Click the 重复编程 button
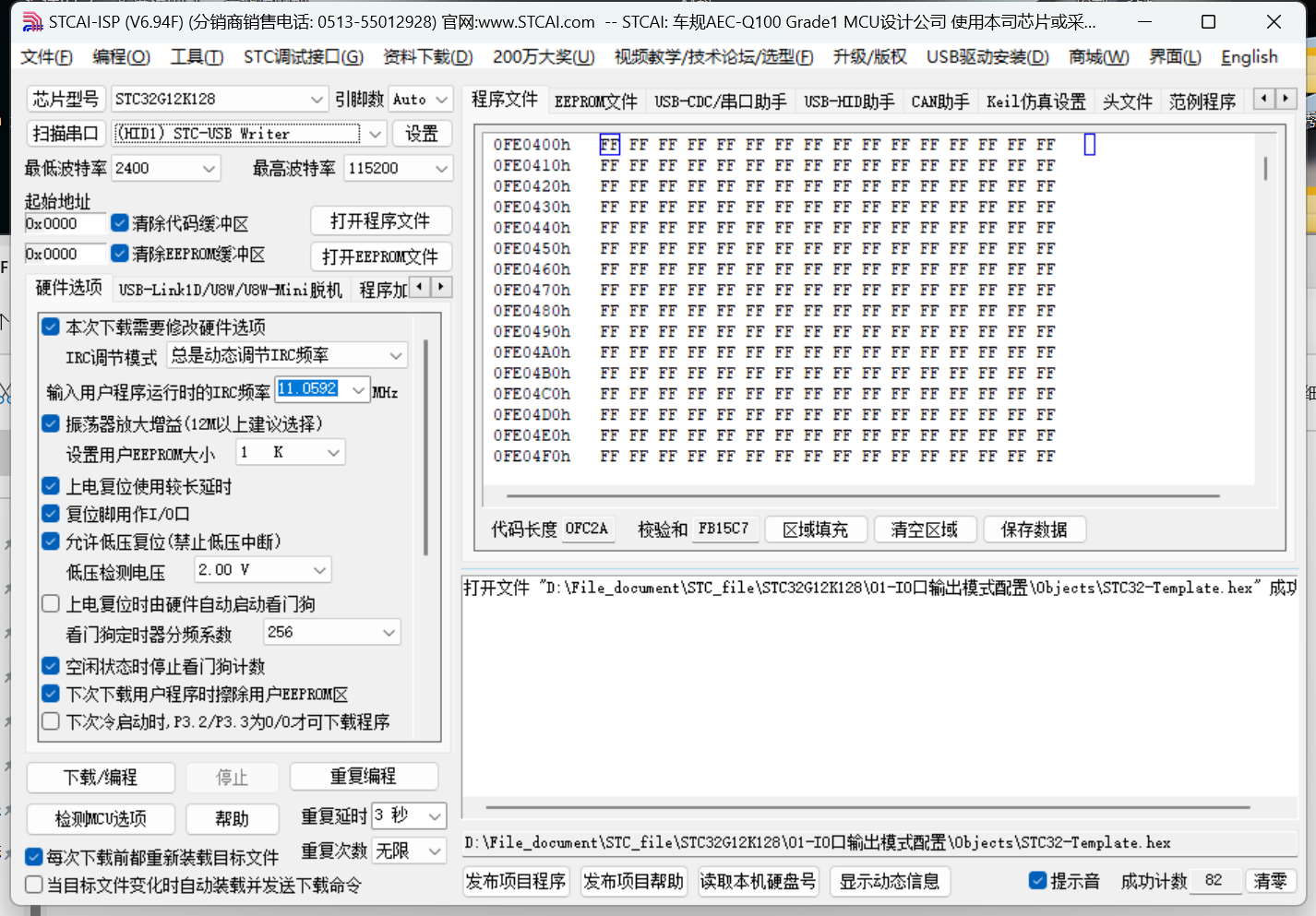The height and width of the screenshot is (916, 1316). coord(364,777)
